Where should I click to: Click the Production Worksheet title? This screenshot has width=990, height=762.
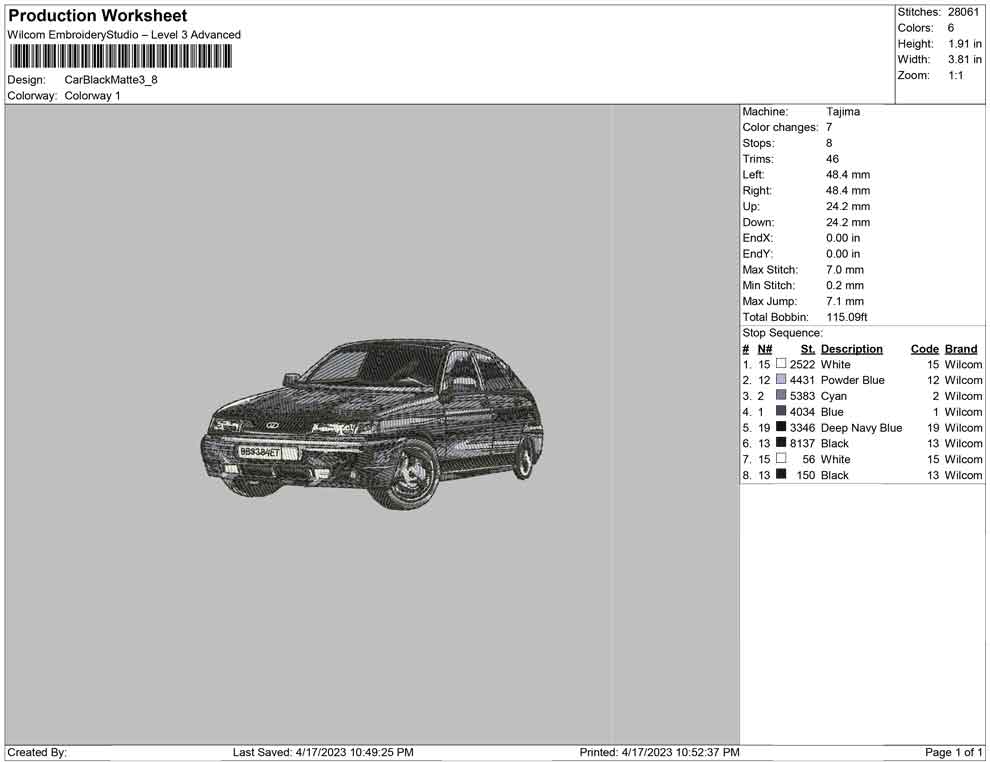coord(97,16)
